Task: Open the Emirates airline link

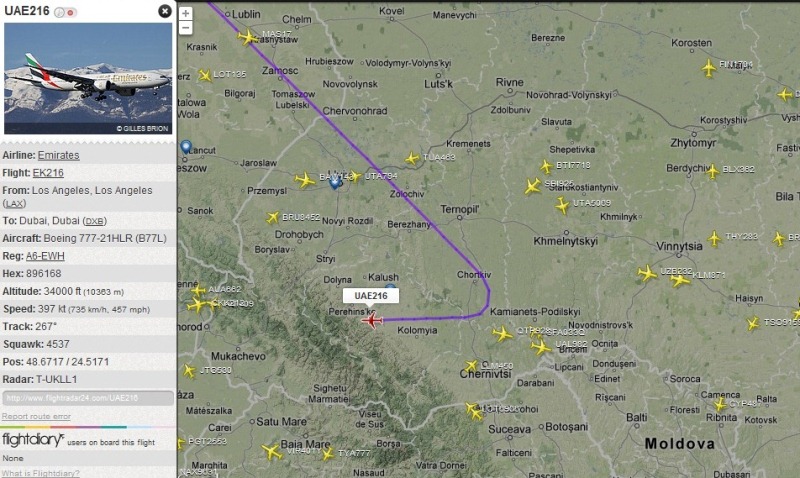Action: coord(59,155)
